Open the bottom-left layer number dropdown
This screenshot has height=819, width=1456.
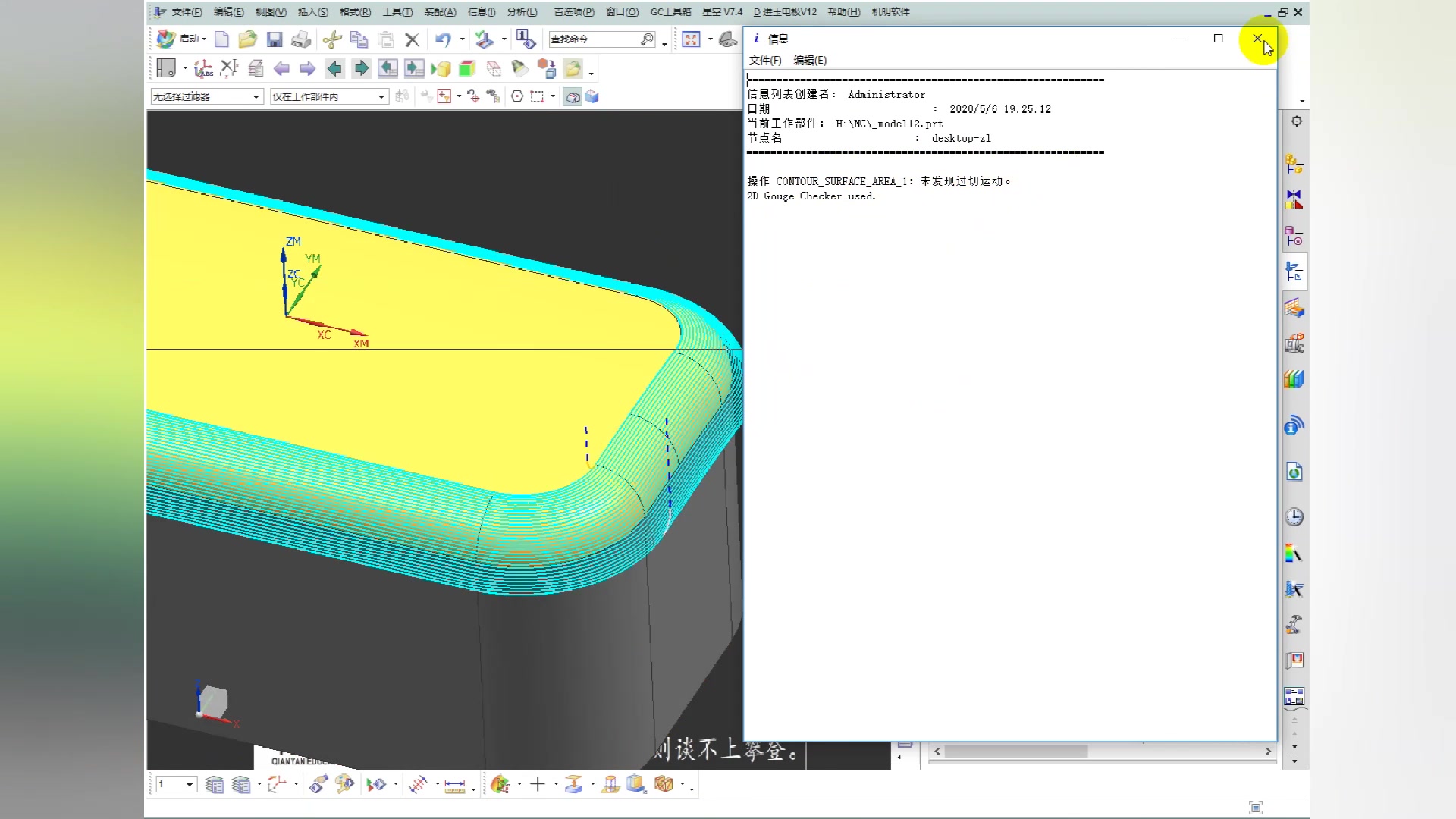click(189, 785)
